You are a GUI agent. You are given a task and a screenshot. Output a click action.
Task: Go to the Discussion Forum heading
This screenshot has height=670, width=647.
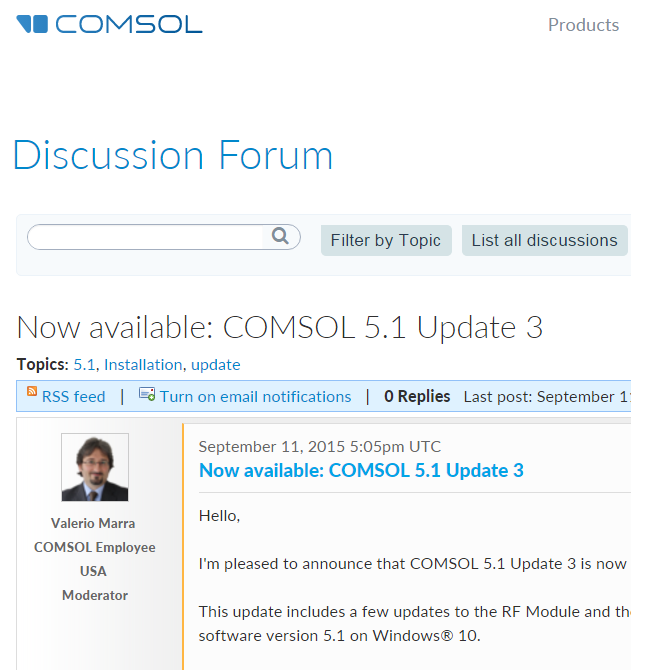pos(173,156)
